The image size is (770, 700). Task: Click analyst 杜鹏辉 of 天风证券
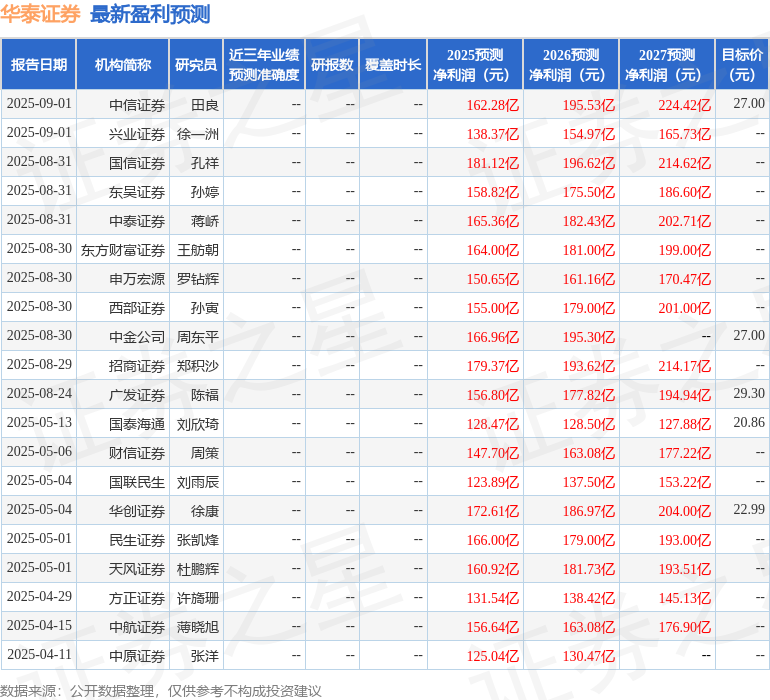click(x=197, y=569)
